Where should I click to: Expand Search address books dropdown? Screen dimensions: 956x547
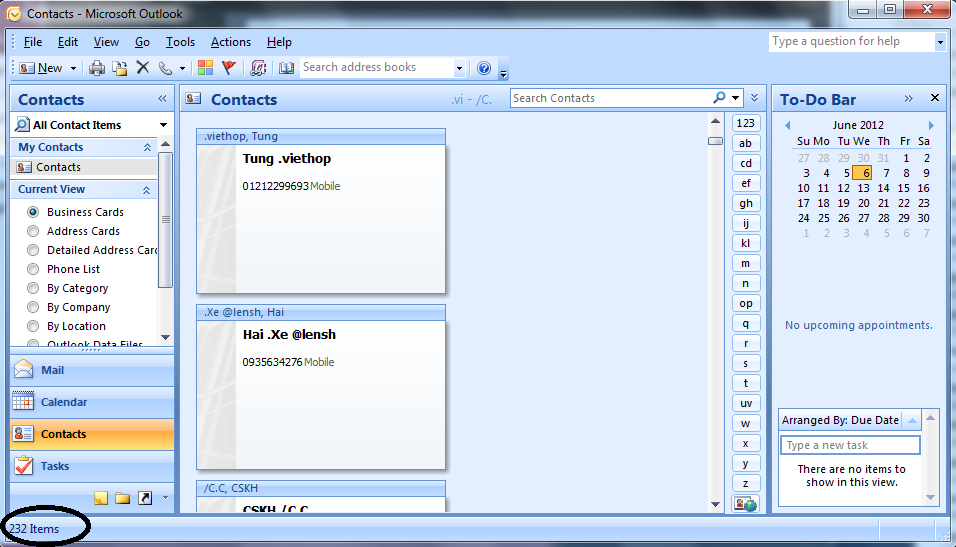pyautogui.click(x=459, y=68)
